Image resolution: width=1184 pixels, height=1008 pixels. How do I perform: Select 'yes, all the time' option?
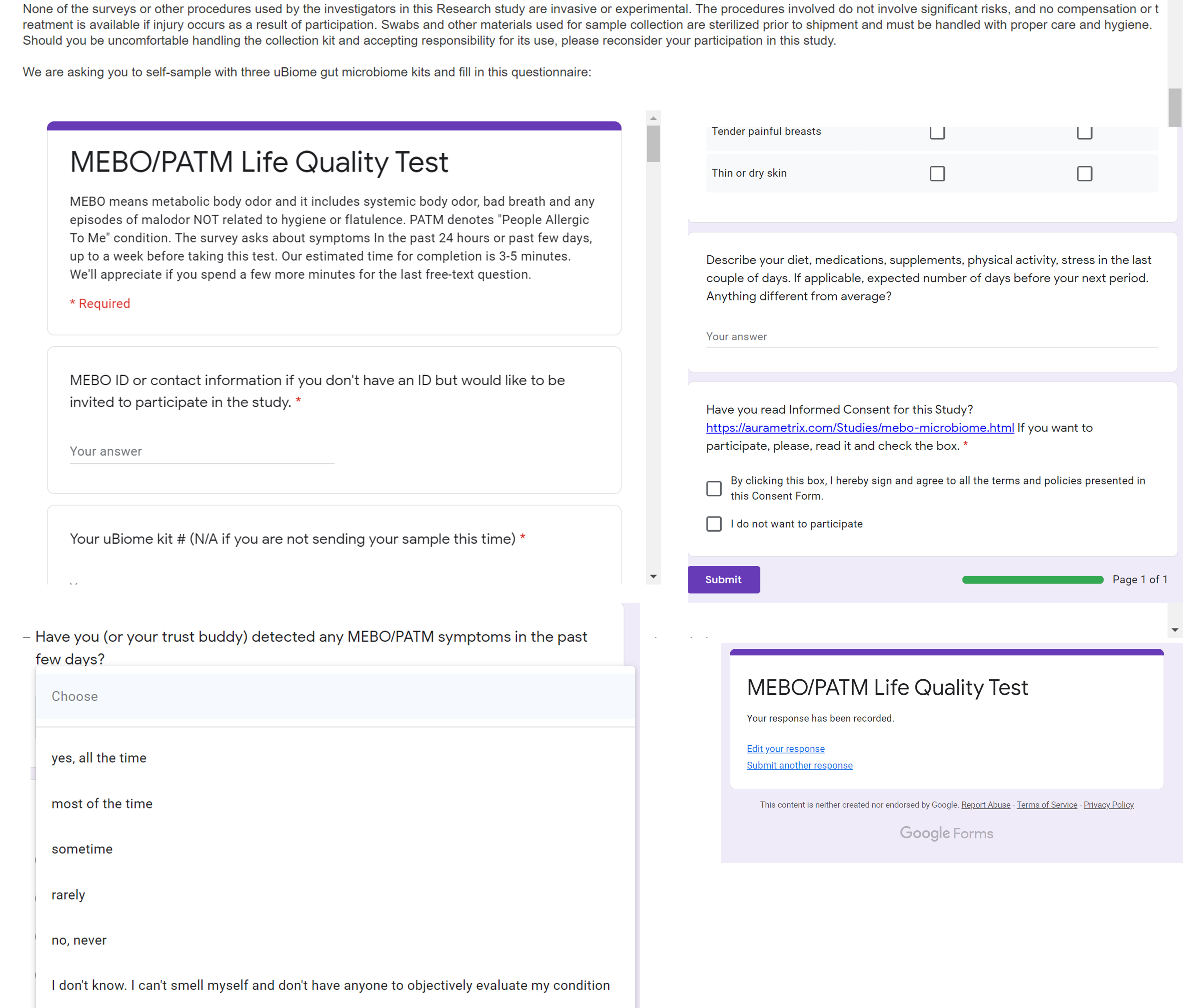click(335, 758)
